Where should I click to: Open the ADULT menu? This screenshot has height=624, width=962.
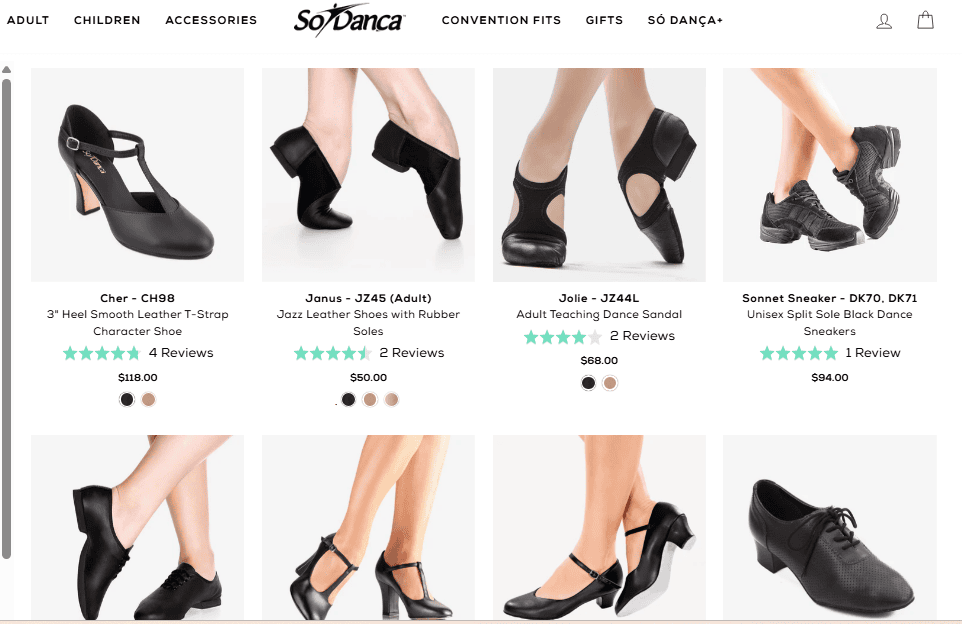click(x=28, y=19)
